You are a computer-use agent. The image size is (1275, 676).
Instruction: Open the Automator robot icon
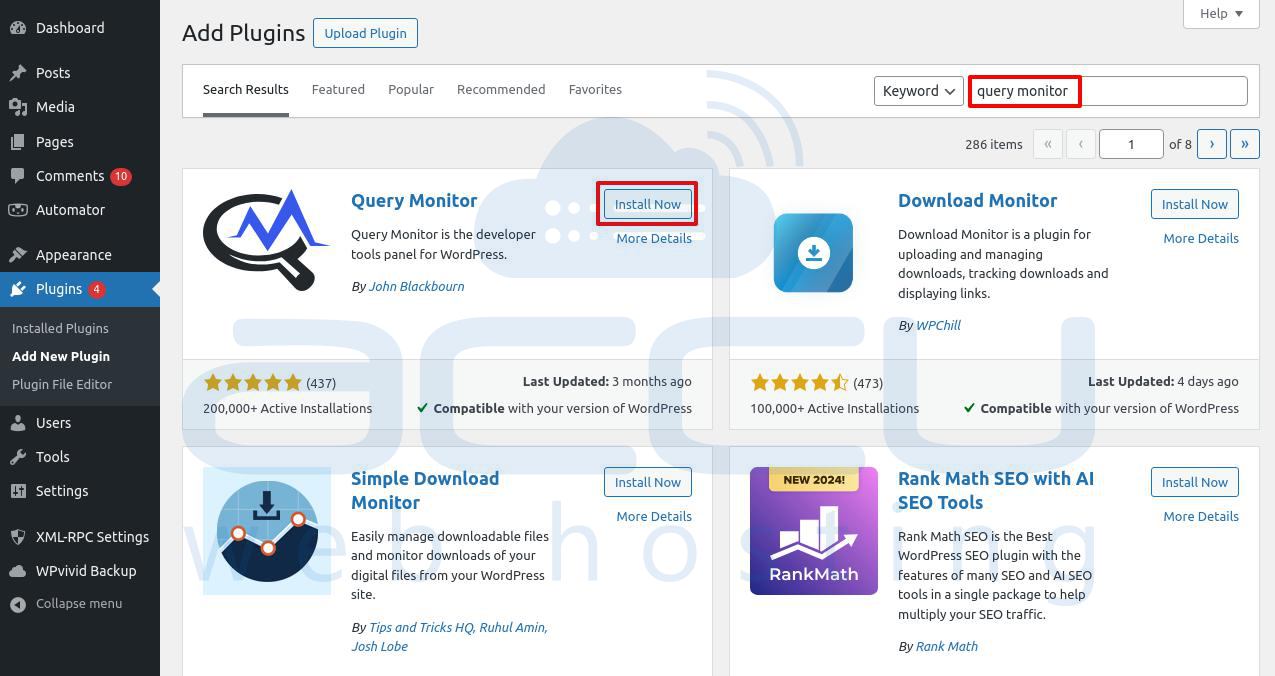coord(18,210)
